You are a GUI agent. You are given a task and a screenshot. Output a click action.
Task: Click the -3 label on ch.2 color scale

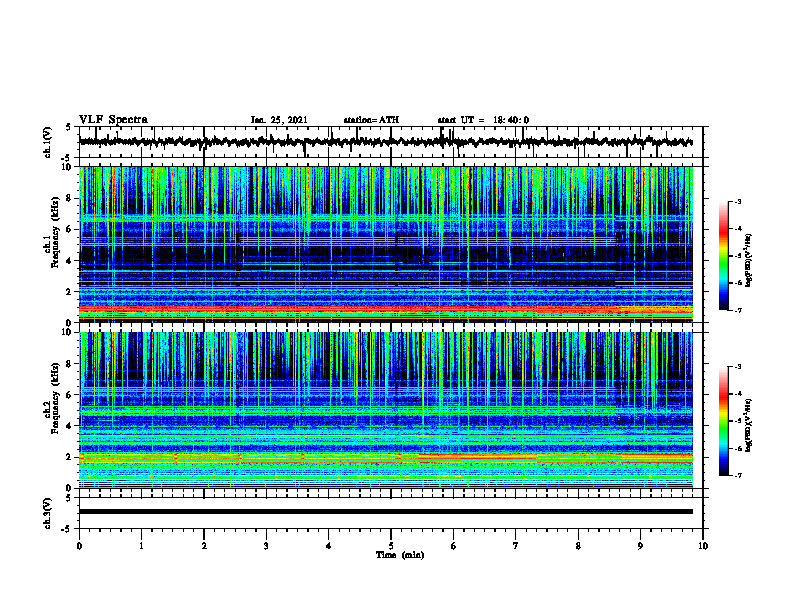pyautogui.click(x=738, y=367)
